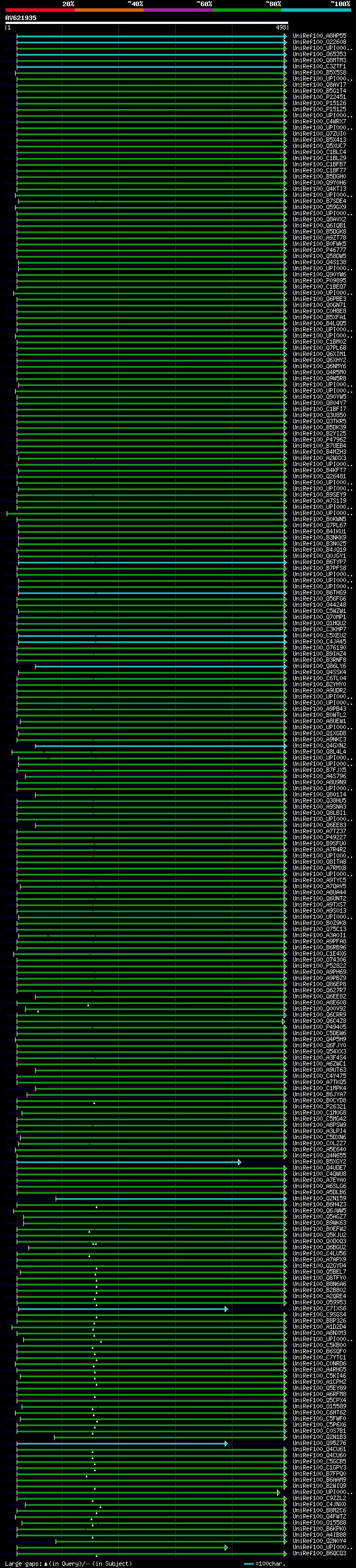Select hit label UniRef100_C1BFB7
The height and width of the screenshot is (1568, 356).
coord(319,164)
